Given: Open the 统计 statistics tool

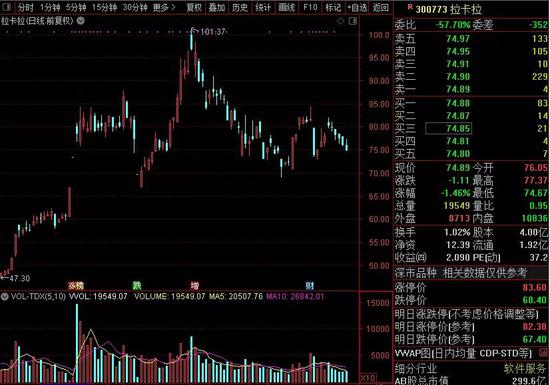Looking at the screenshot, I should (263, 7).
